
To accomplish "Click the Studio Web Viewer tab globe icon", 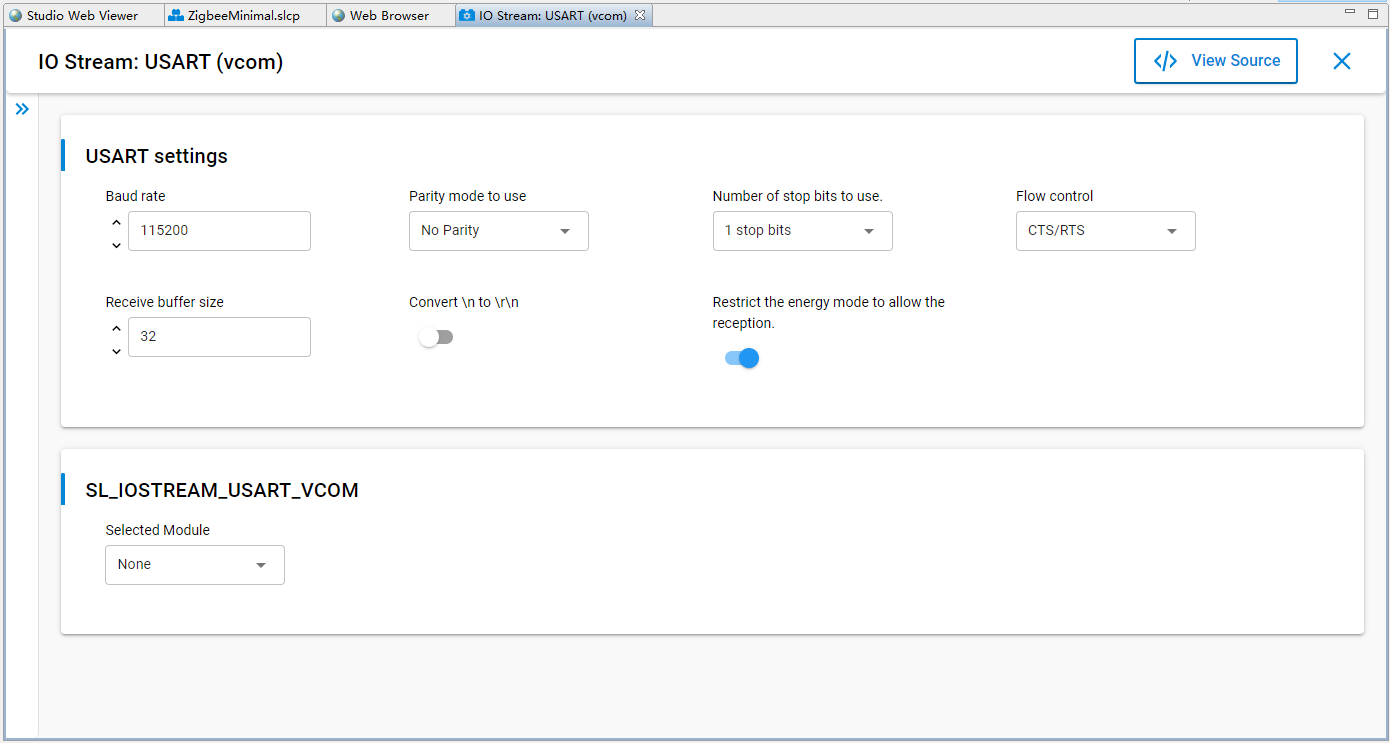I will pyautogui.click(x=15, y=16).
